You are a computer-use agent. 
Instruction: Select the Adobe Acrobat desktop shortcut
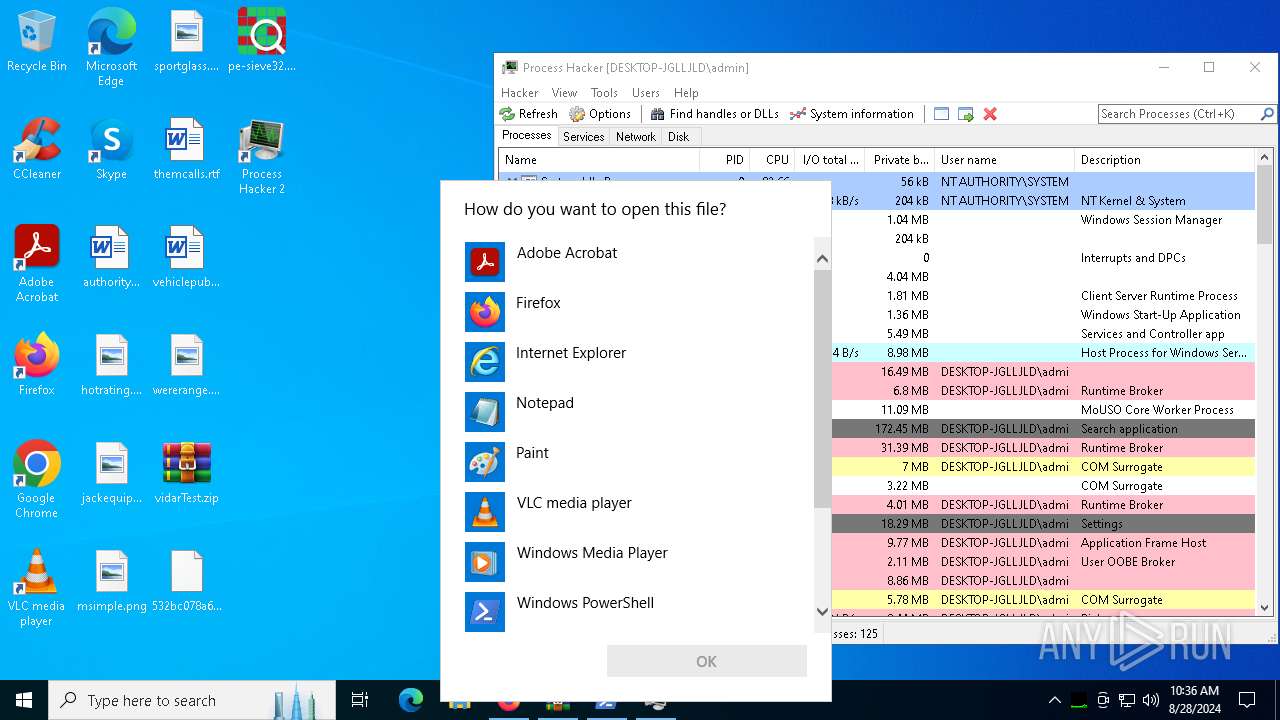pyautogui.click(x=37, y=264)
